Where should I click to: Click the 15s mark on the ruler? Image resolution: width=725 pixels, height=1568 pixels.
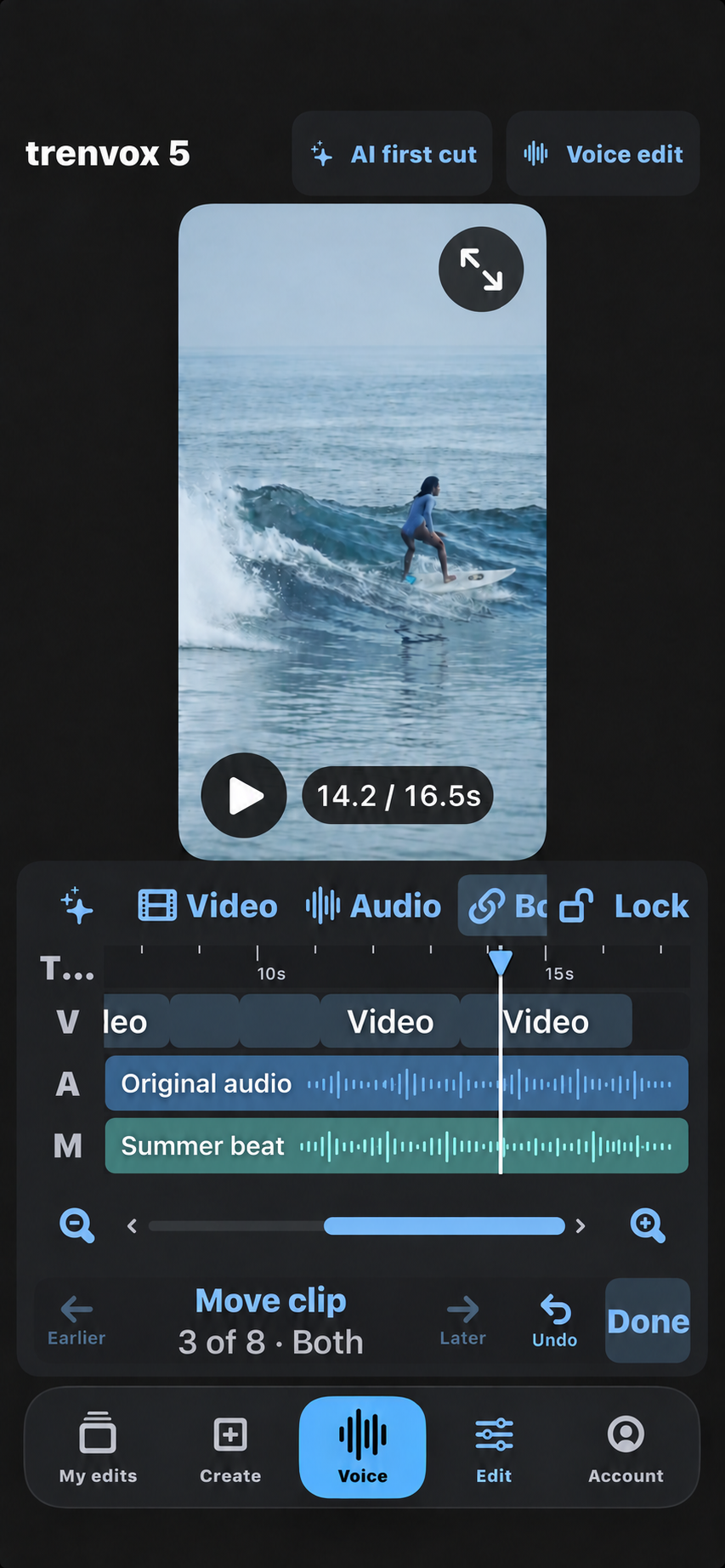point(559,974)
